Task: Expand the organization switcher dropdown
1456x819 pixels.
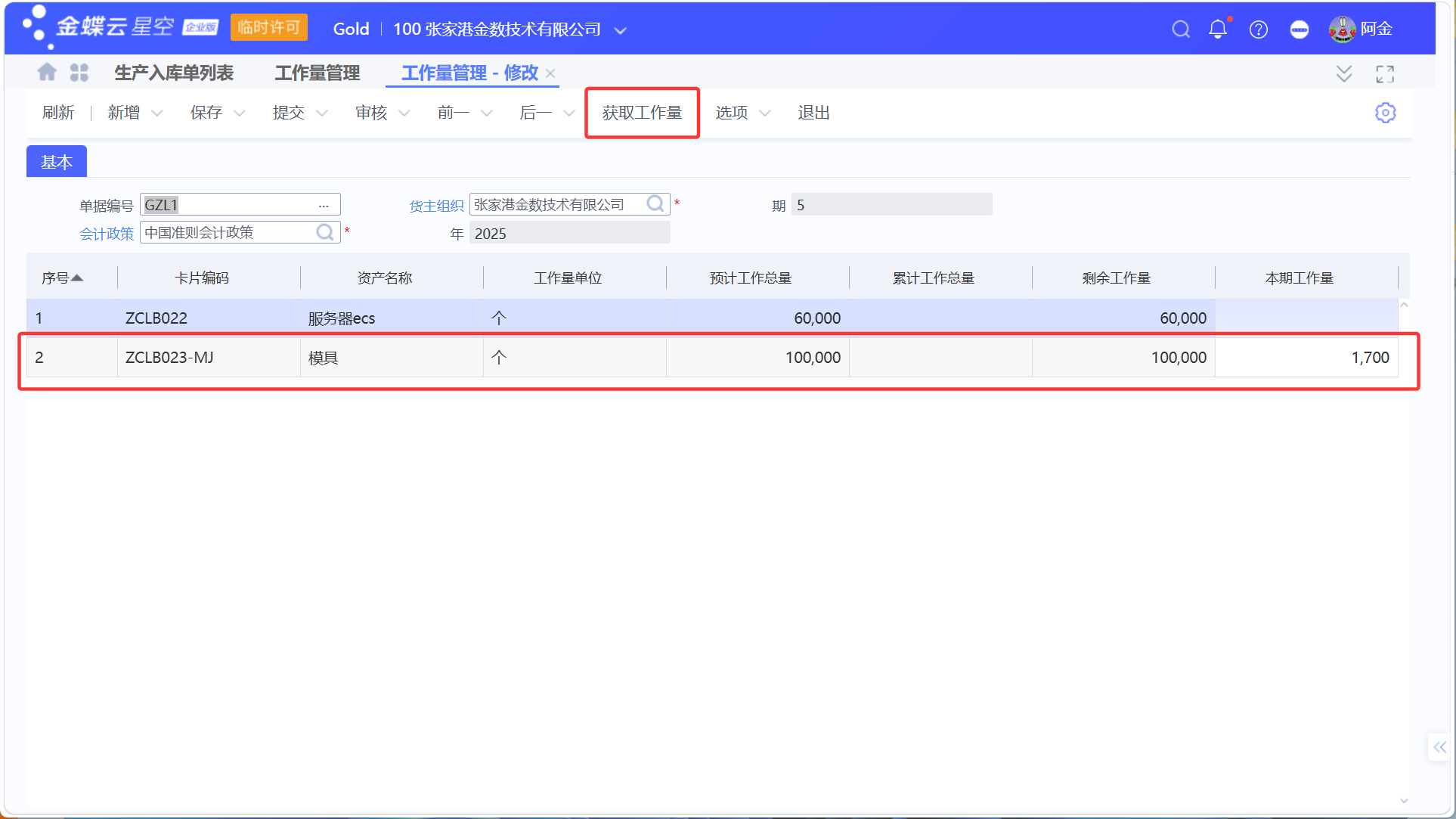Action: pyautogui.click(x=621, y=30)
